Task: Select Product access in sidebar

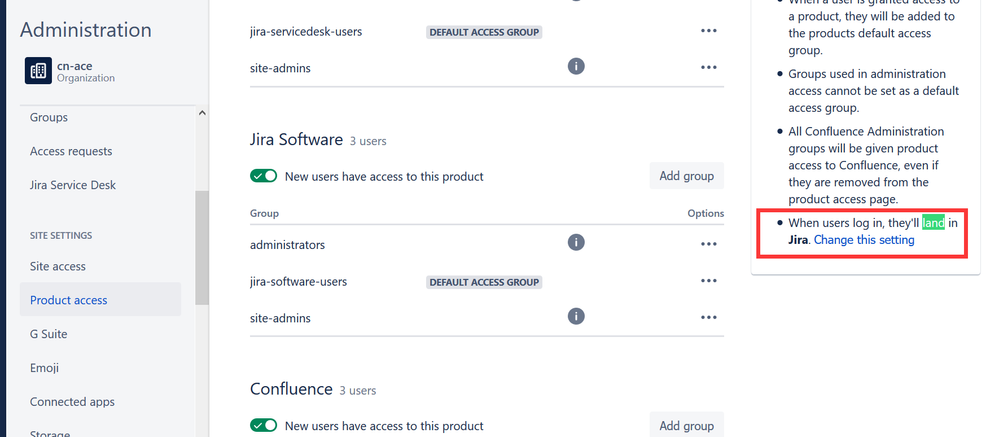Action: point(100,299)
